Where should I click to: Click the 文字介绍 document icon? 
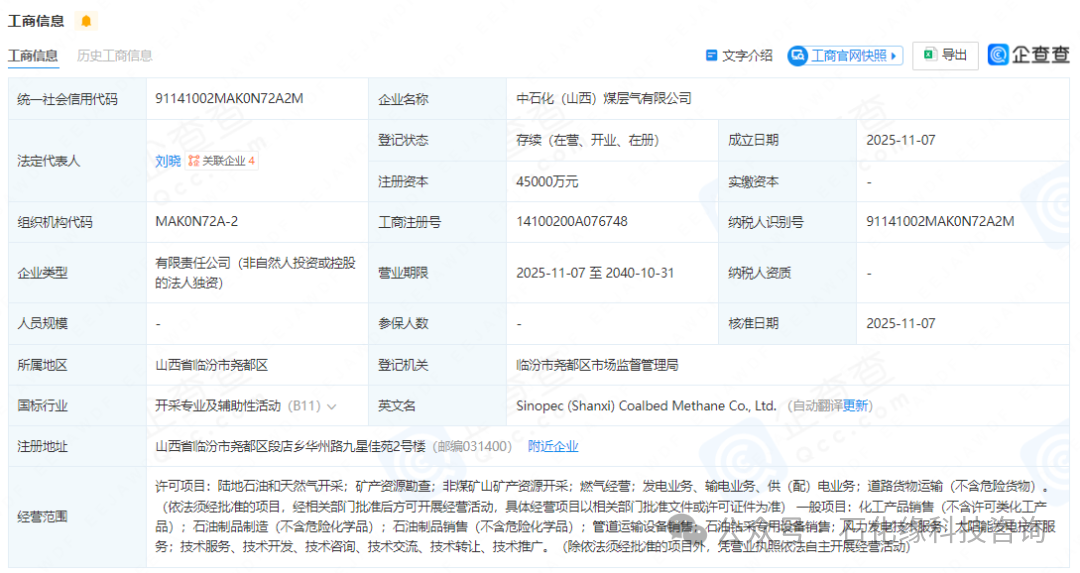(712, 56)
